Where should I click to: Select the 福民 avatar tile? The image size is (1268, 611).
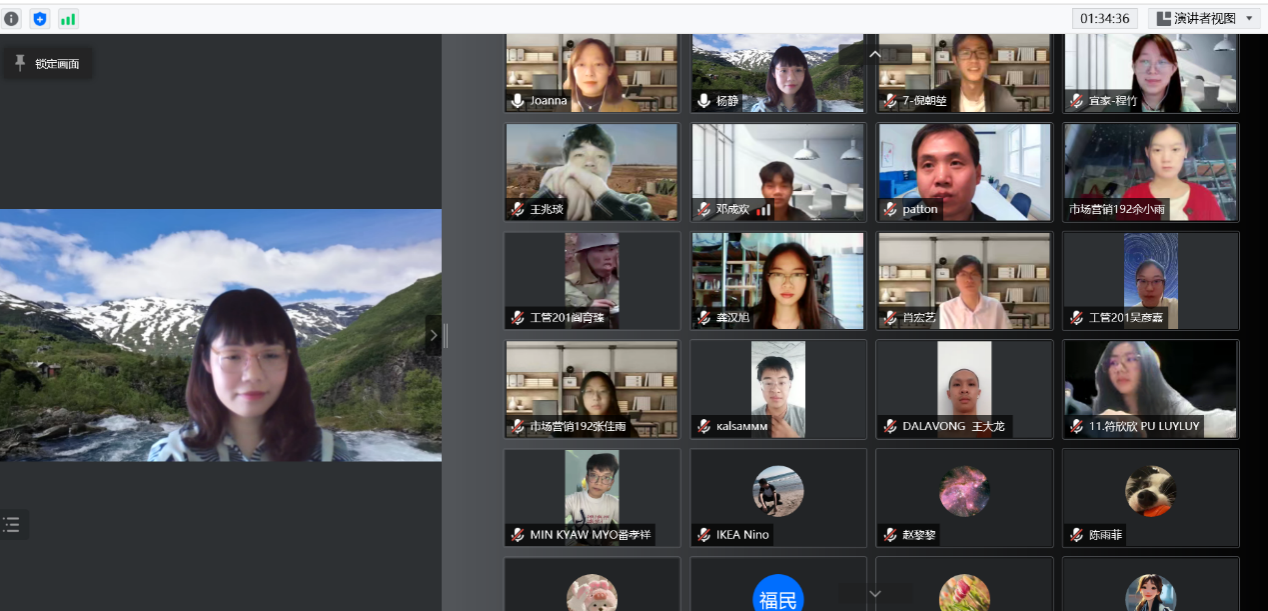778,596
